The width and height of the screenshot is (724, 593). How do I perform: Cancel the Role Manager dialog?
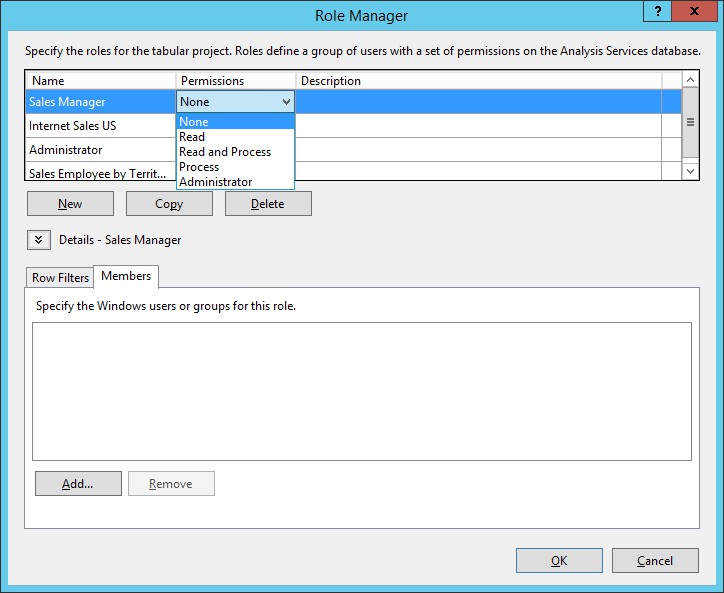(655, 561)
